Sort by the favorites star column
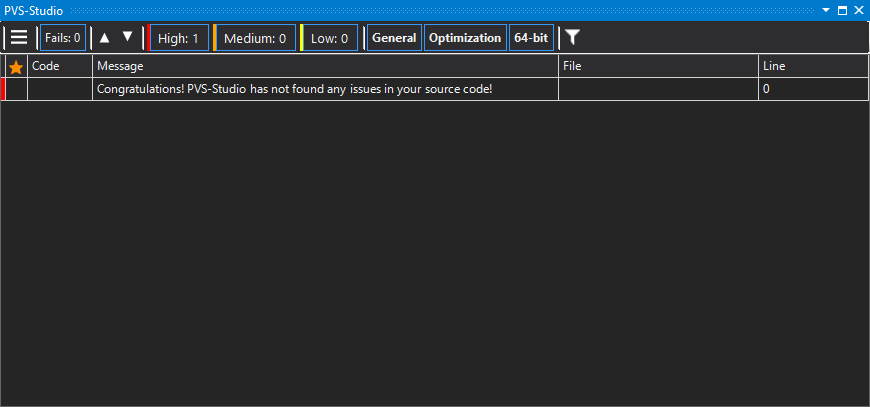 (x=16, y=67)
